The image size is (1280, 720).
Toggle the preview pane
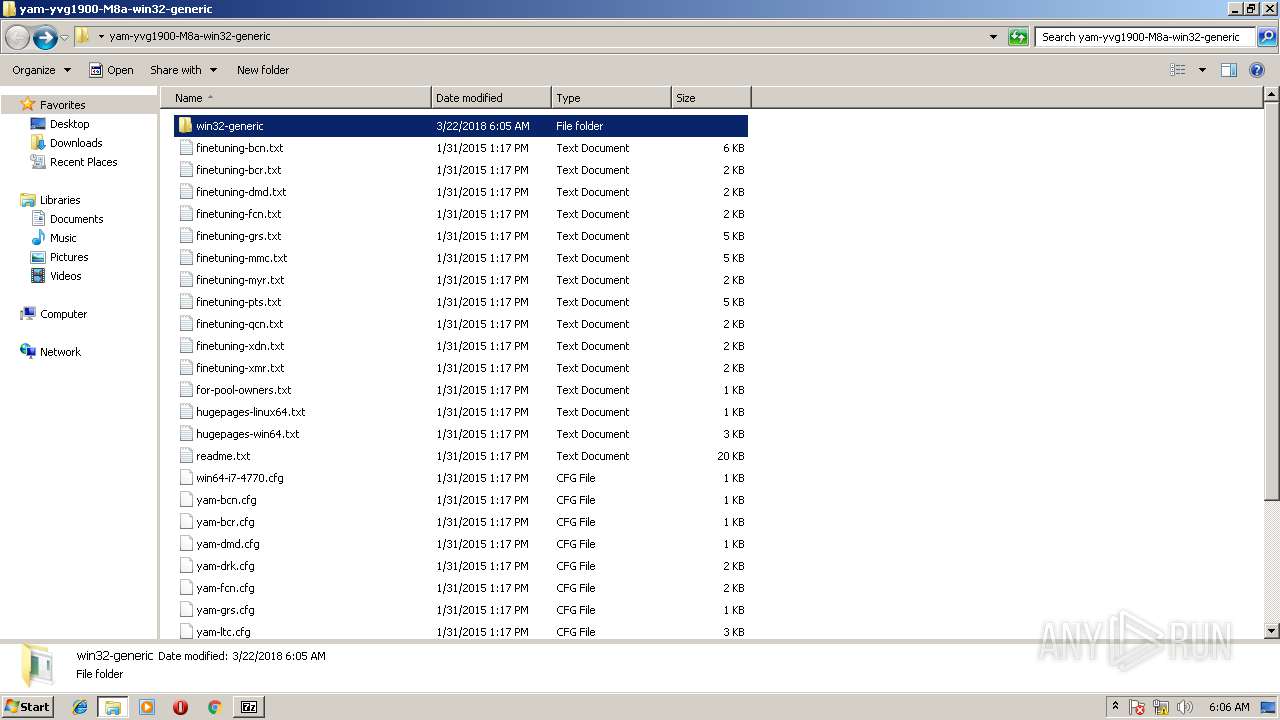click(1229, 70)
